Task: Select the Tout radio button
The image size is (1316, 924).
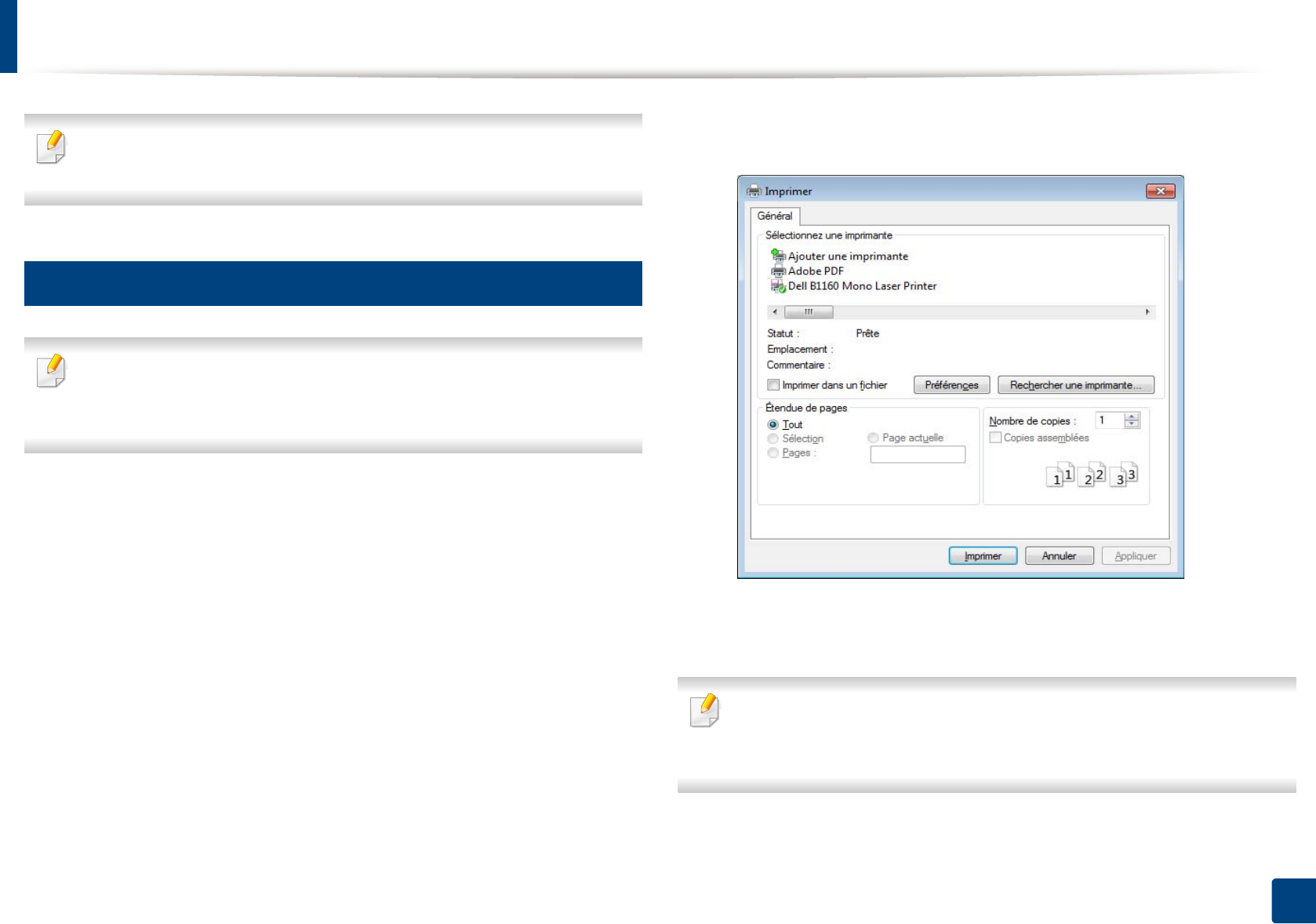Action: [773, 424]
